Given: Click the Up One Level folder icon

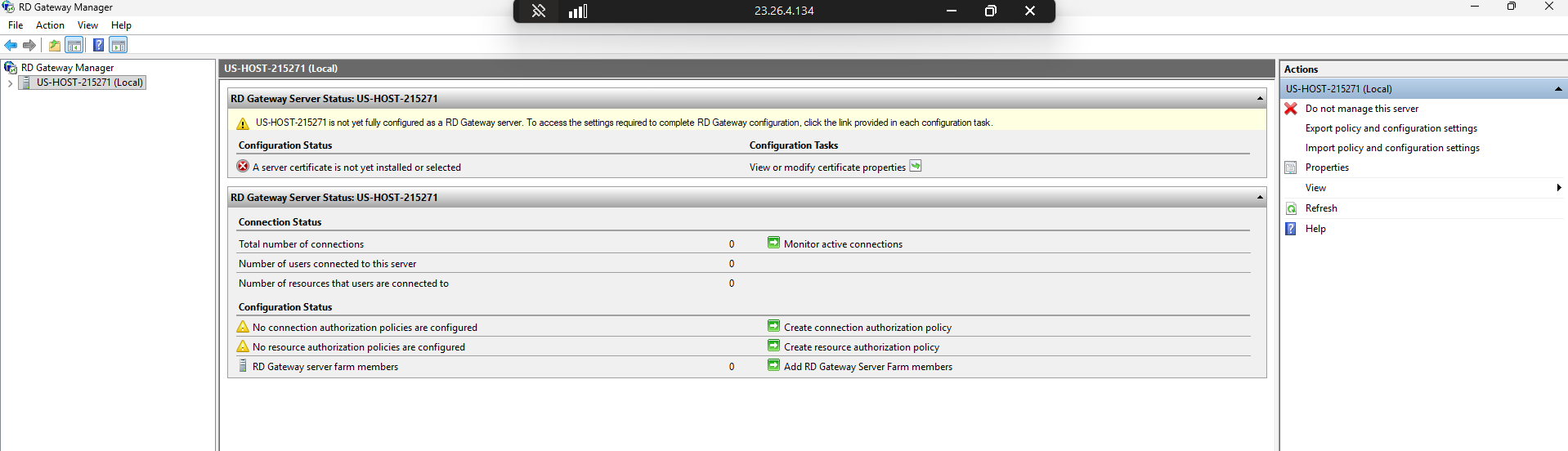Looking at the screenshot, I should tap(55, 45).
